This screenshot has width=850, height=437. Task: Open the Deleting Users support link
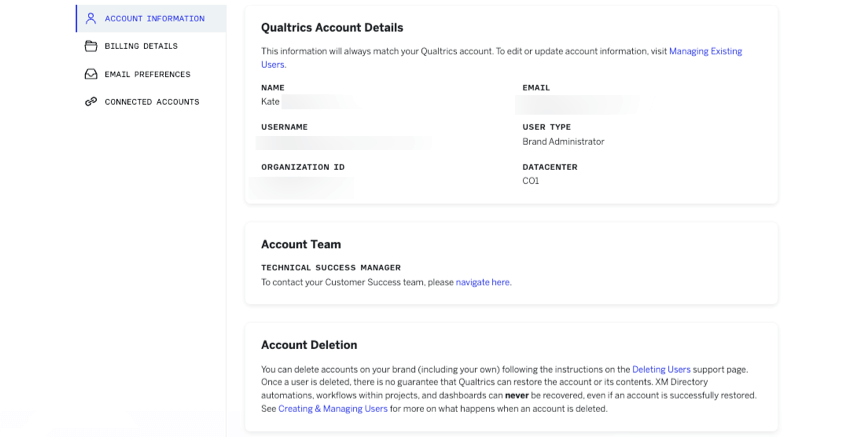661,369
